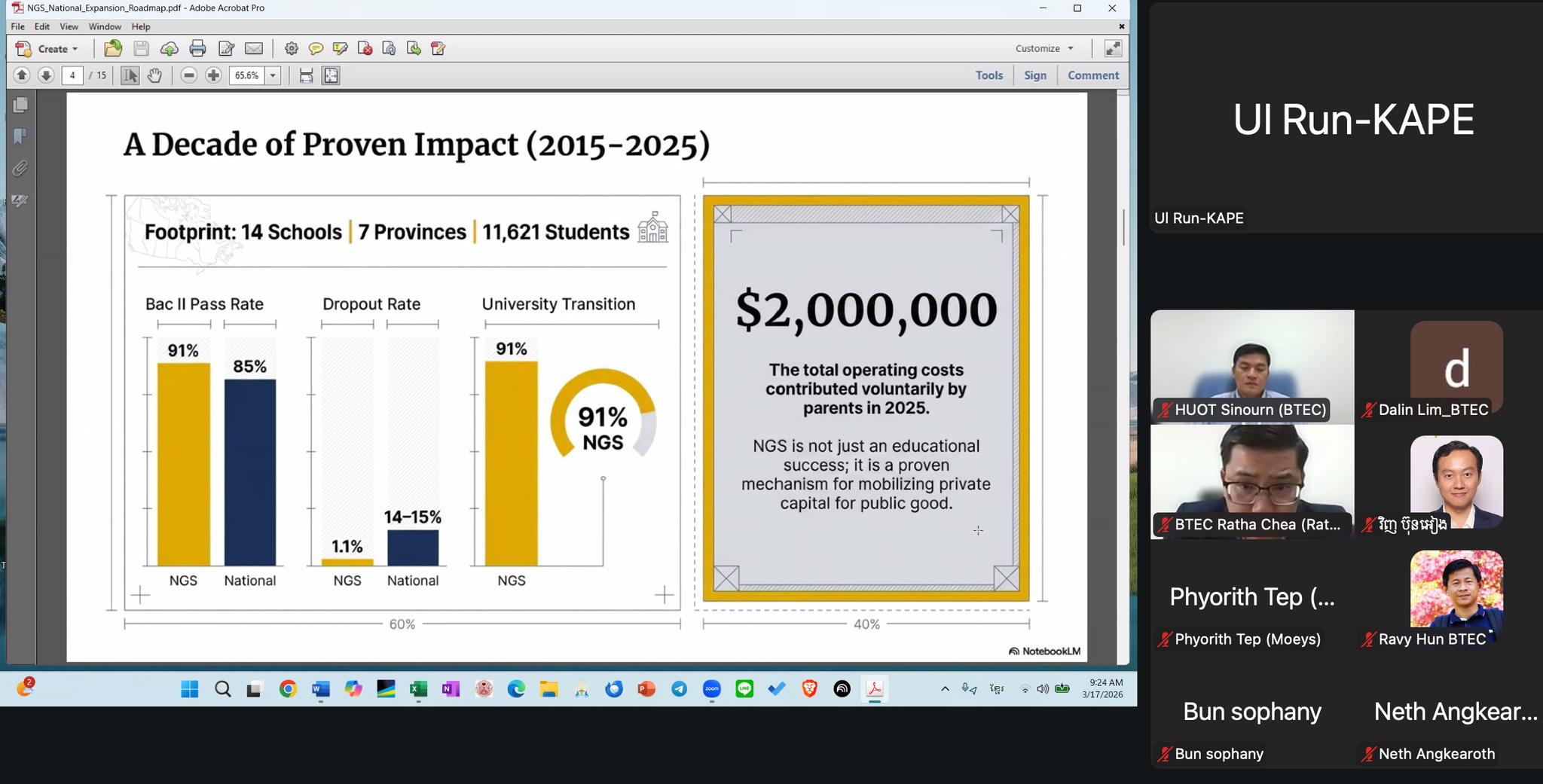Toggle read mode in toolbar corner

(x=1113, y=49)
